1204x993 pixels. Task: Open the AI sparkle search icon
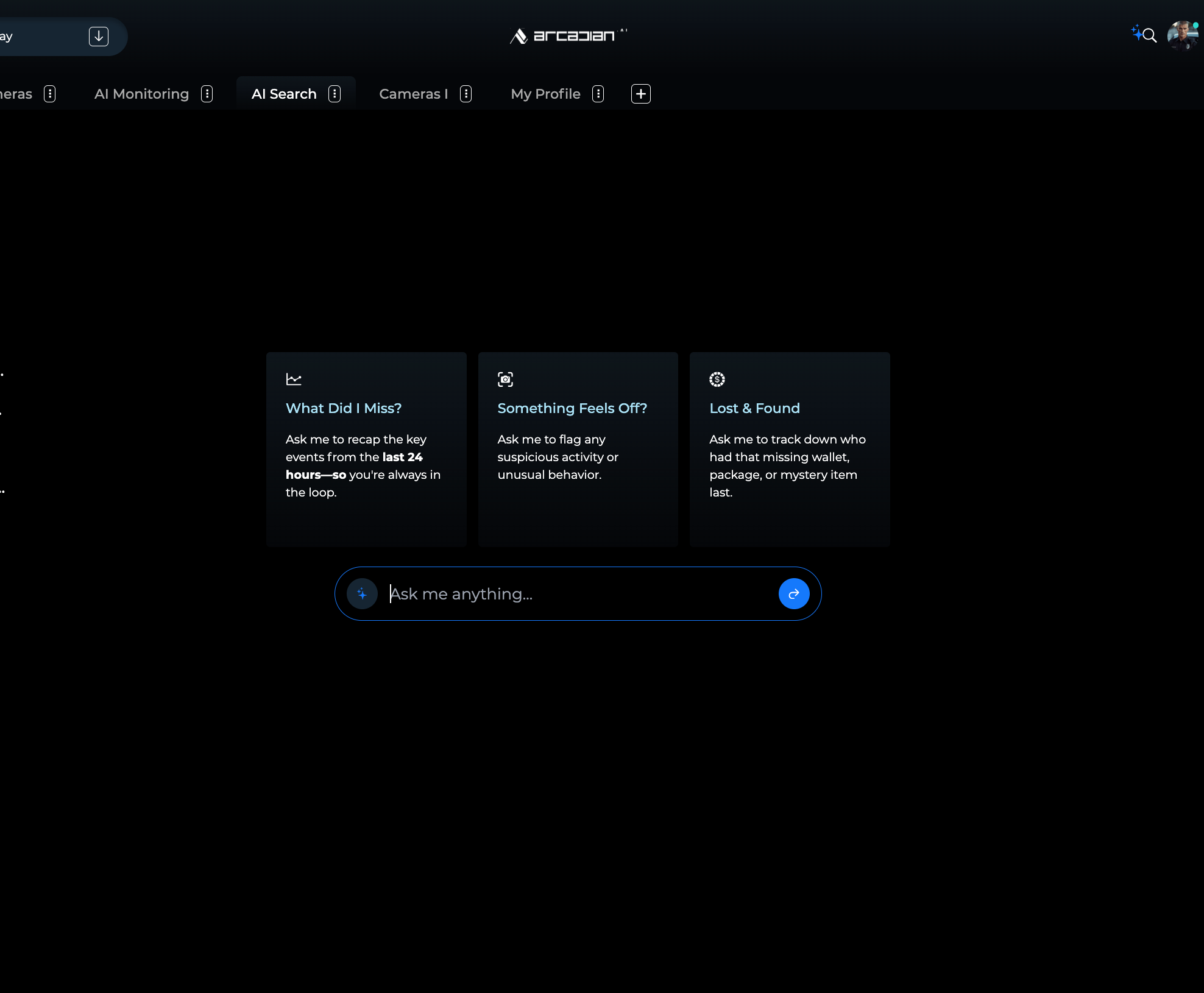coord(1144,34)
